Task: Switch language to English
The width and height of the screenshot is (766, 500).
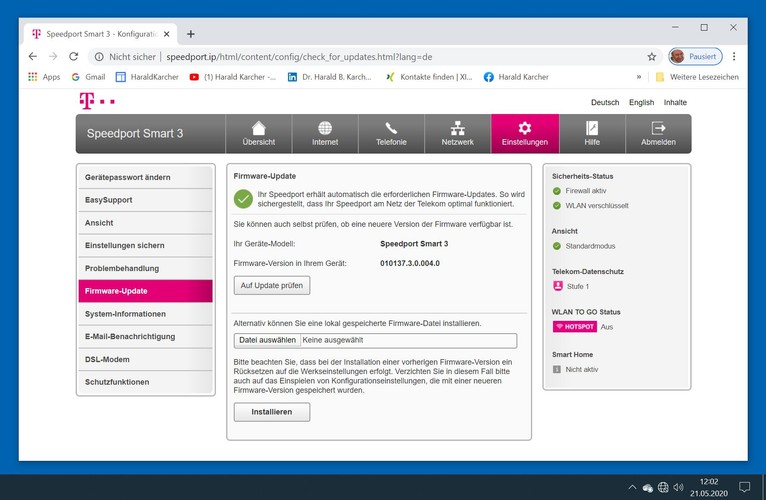Action: pos(641,102)
